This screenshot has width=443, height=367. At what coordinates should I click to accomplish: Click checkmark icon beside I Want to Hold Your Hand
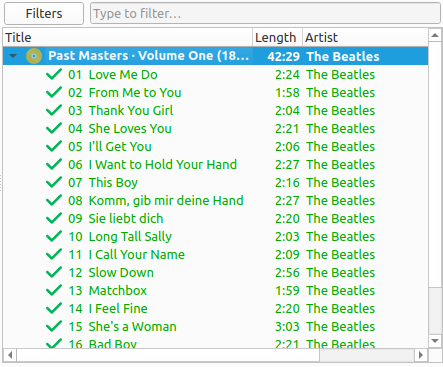click(54, 164)
